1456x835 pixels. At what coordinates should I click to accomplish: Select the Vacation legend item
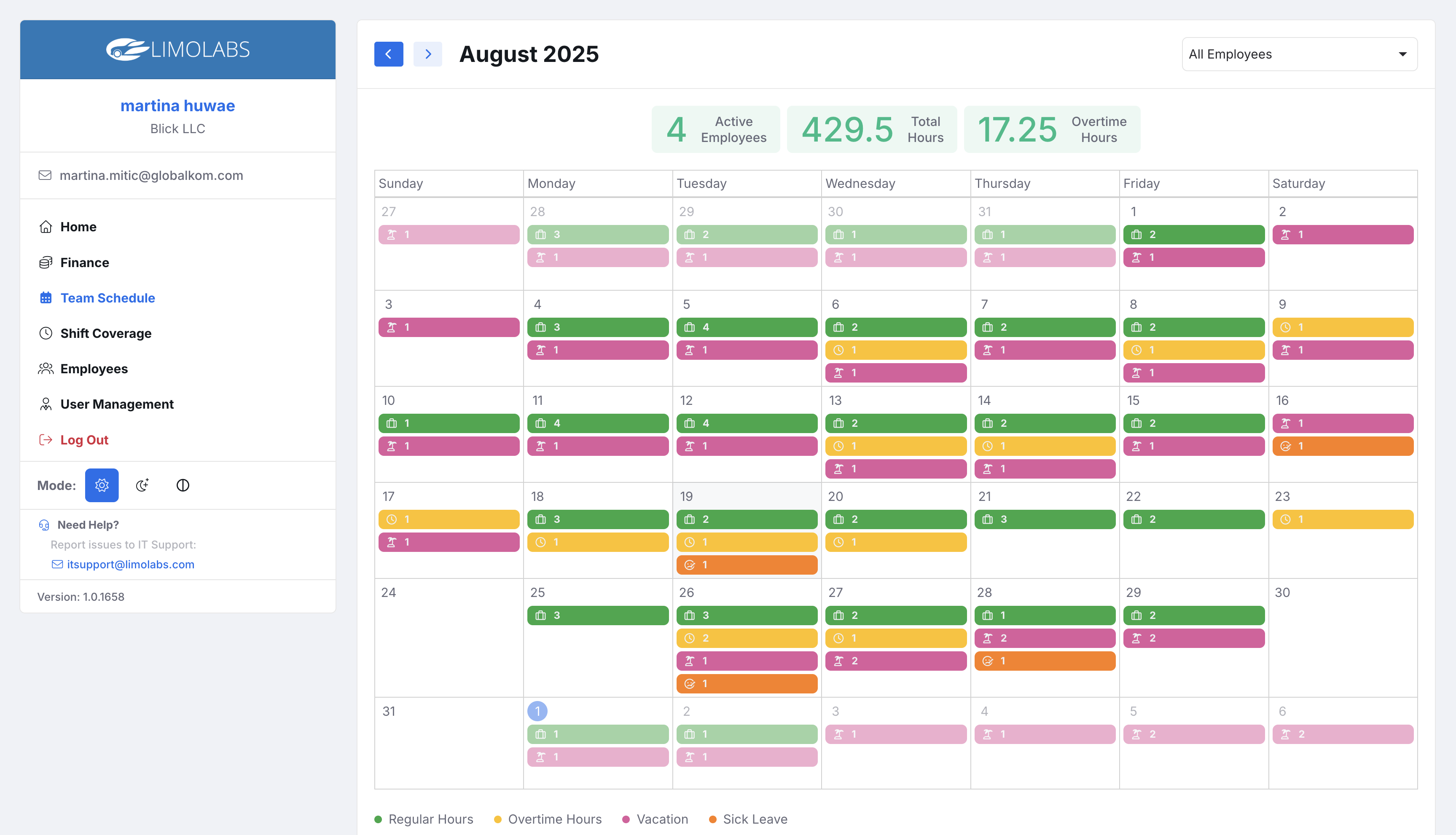(x=655, y=819)
